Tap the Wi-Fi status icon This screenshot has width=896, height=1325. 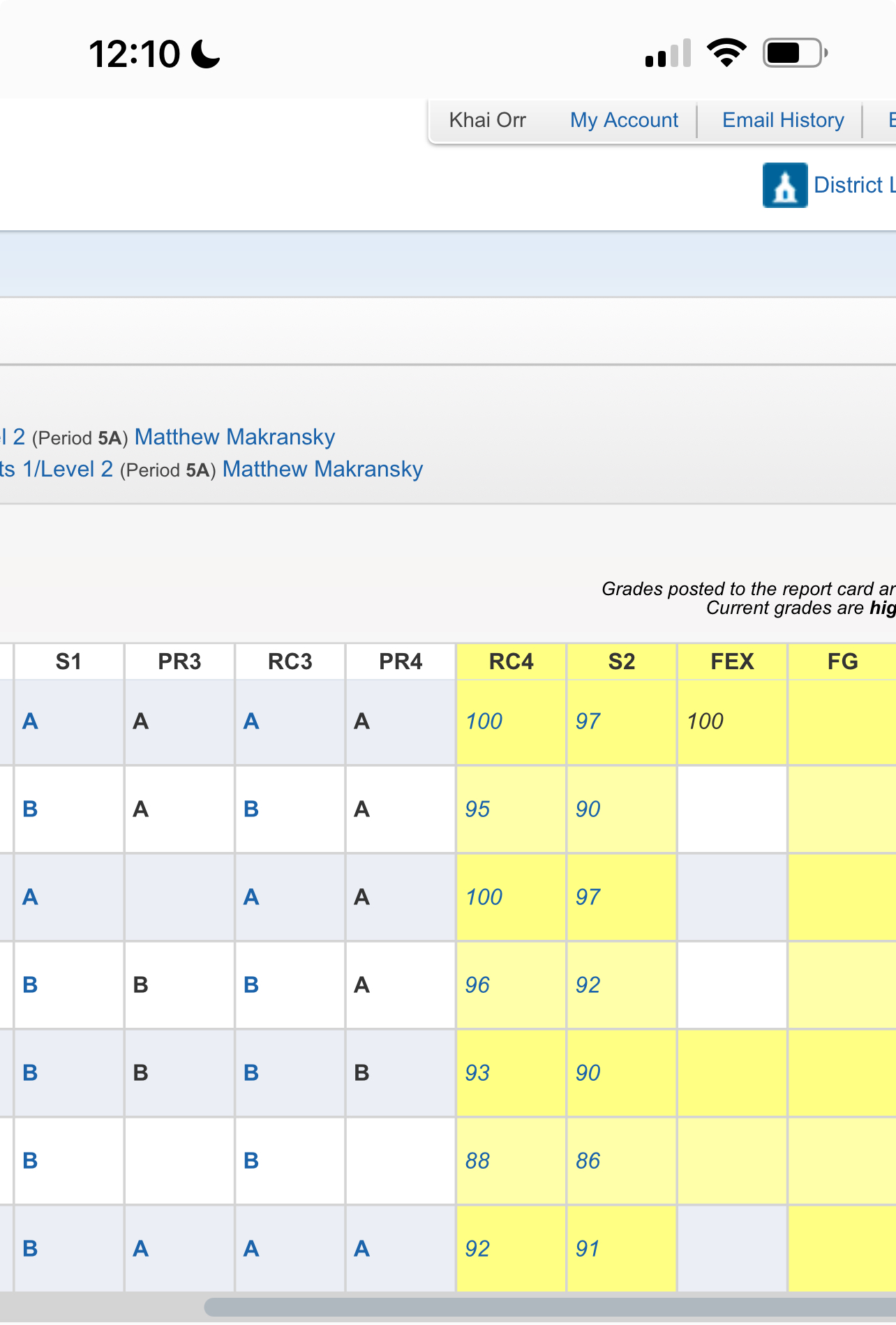726,53
